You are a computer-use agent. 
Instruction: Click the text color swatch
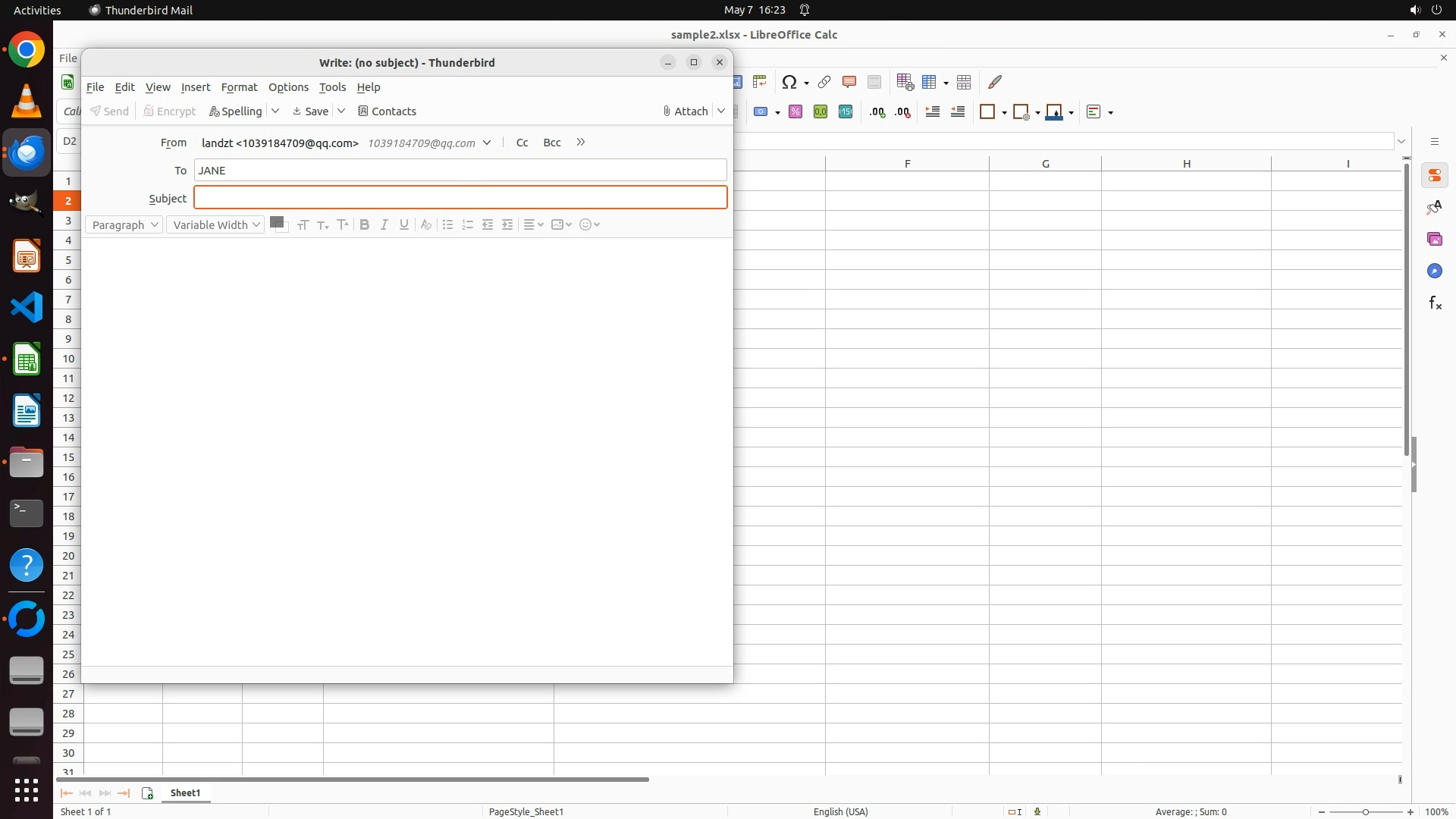(277, 222)
